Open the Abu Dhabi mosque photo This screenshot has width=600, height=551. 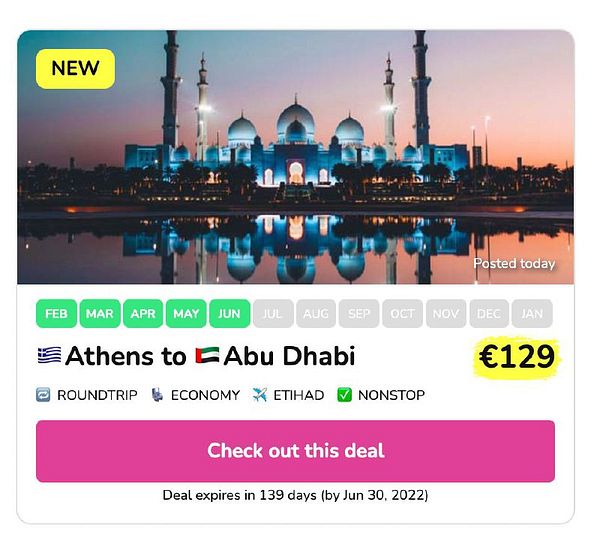pyautogui.click(x=295, y=157)
